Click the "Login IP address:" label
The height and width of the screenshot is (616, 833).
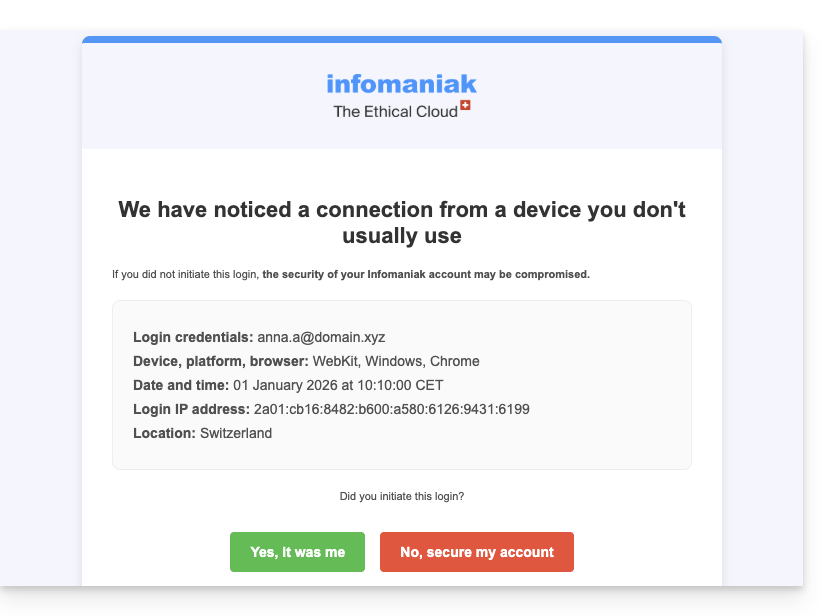click(x=191, y=409)
